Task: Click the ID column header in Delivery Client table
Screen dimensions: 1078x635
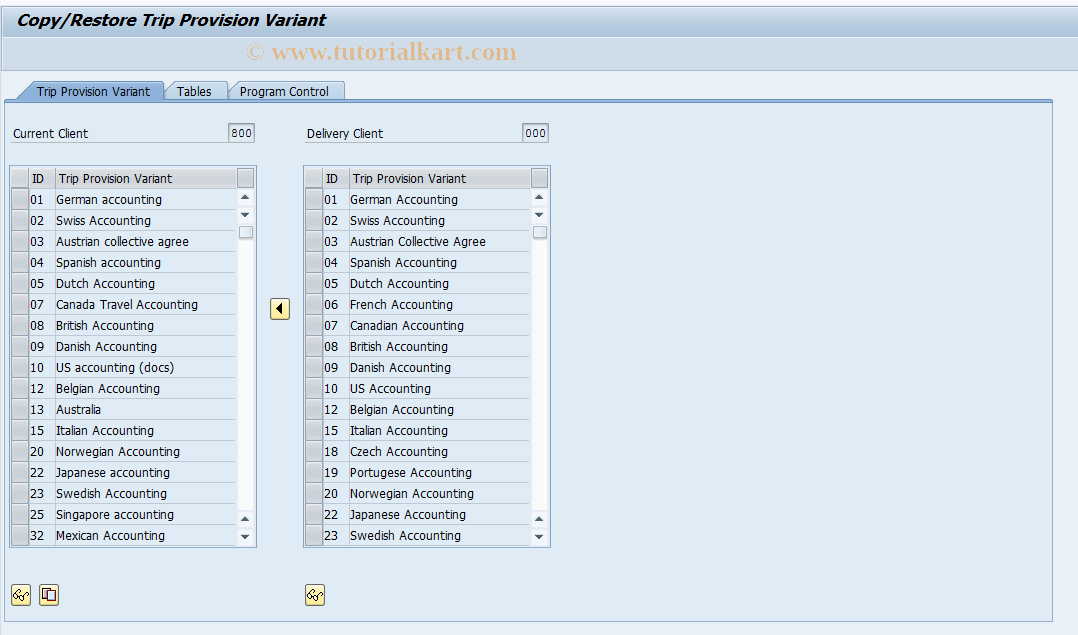Action: 336,179
